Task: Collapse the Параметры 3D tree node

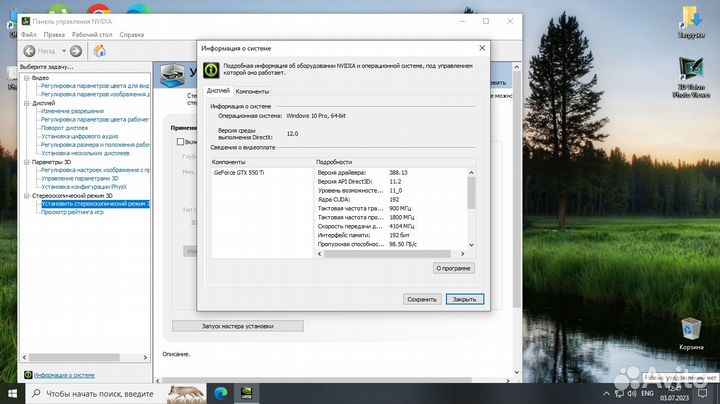Action: 27,162
